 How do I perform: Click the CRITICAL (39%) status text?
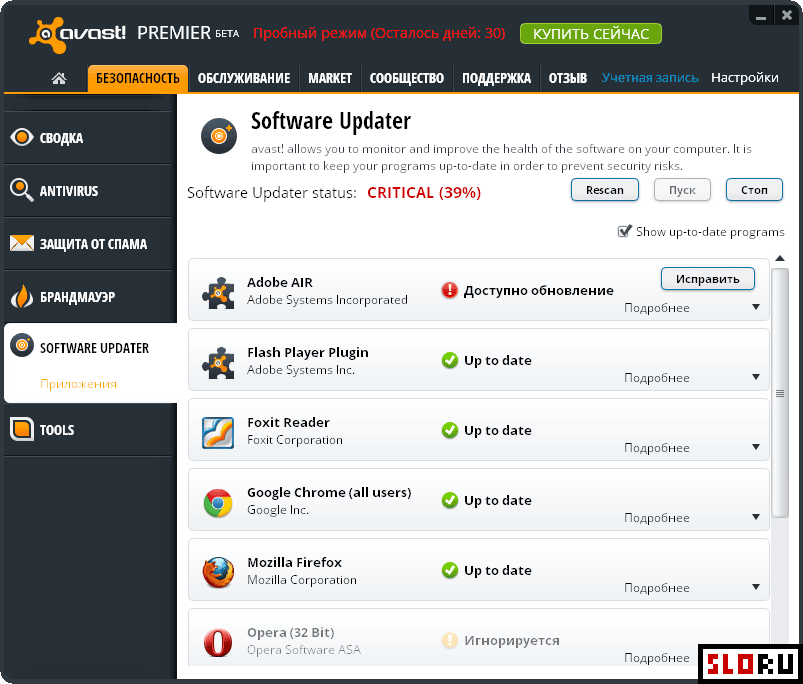coord(424,193)
